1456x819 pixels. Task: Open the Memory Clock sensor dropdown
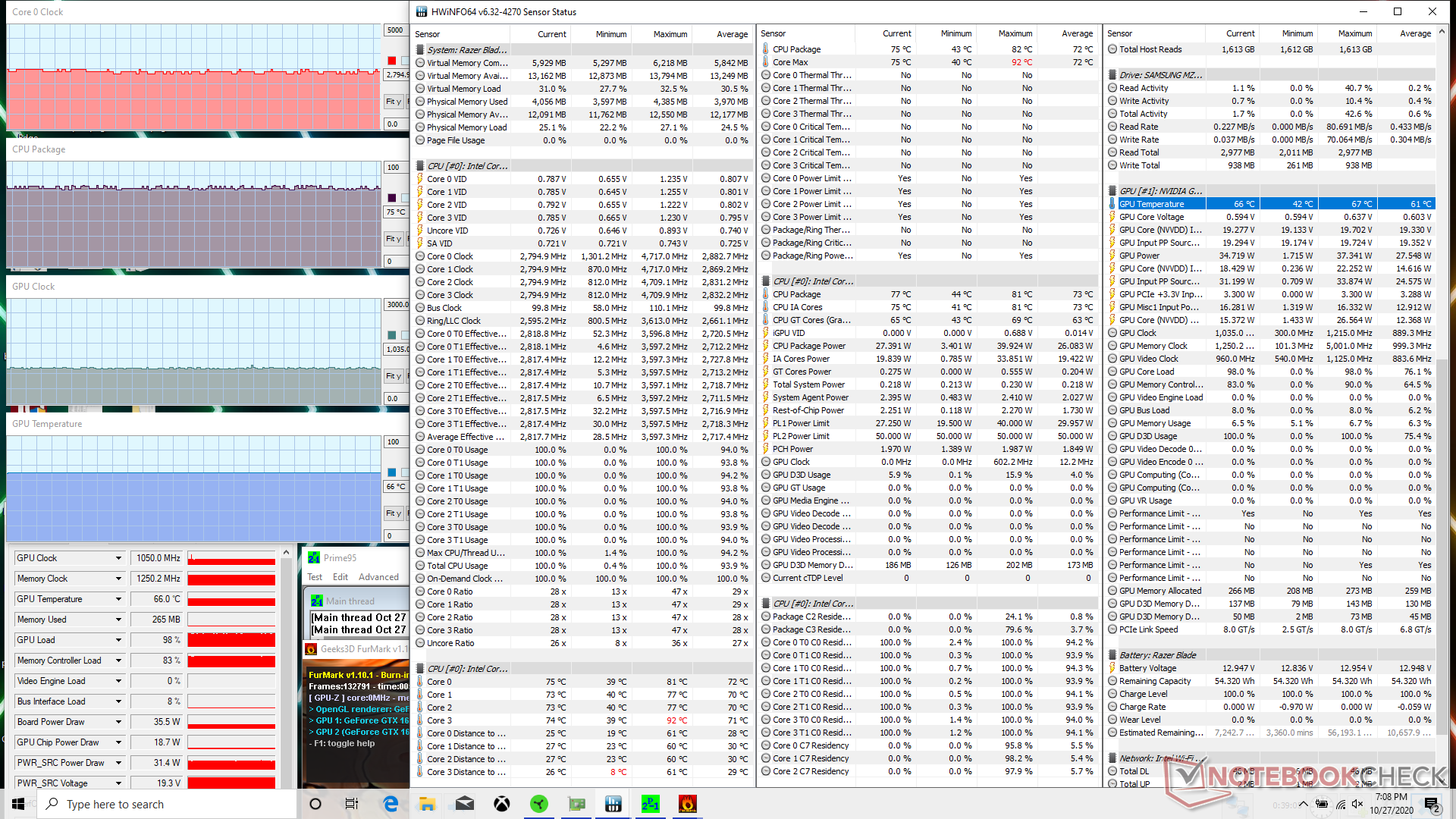tap(118, 579)
